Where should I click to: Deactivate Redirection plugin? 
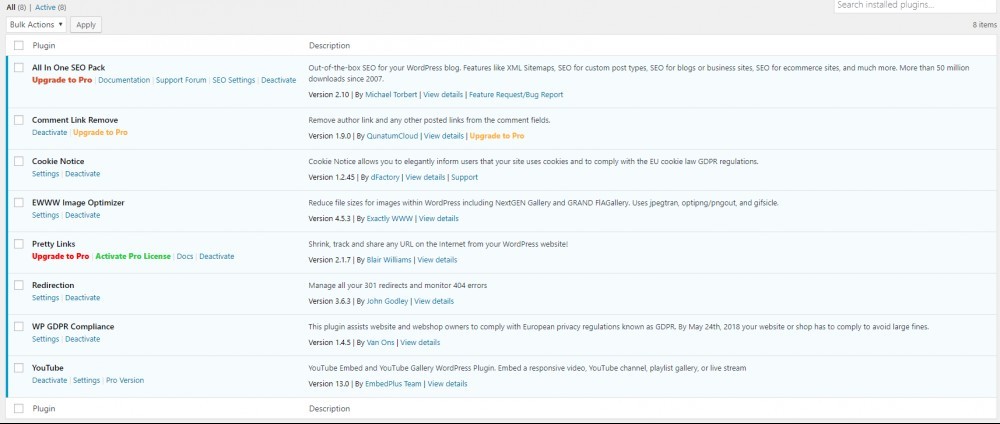[x=82, y=298]
